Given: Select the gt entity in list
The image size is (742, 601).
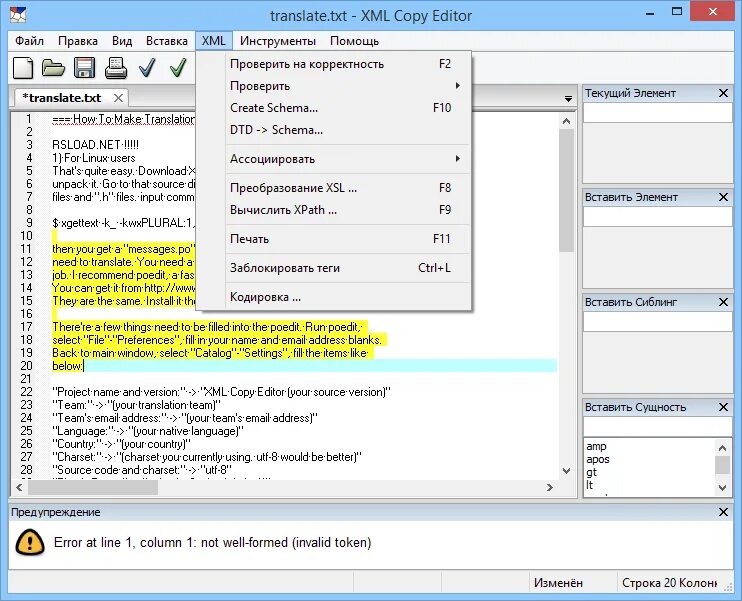Looking at the screenshot, I should tap(592, 472).
